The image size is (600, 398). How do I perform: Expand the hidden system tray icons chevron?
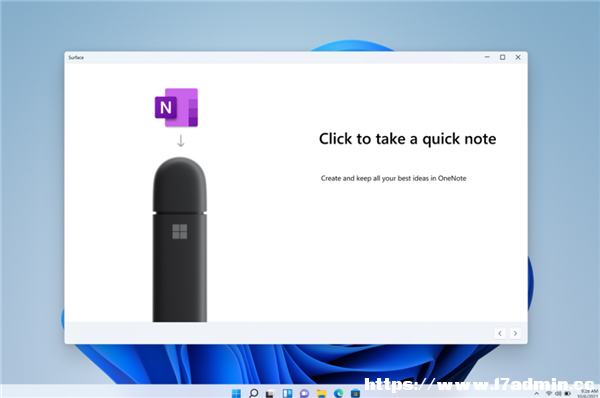[536, 393]
